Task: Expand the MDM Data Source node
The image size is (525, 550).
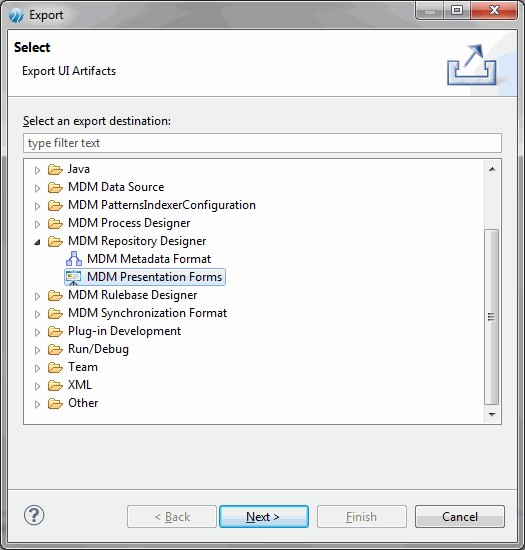Action: [x=37, y=188]
